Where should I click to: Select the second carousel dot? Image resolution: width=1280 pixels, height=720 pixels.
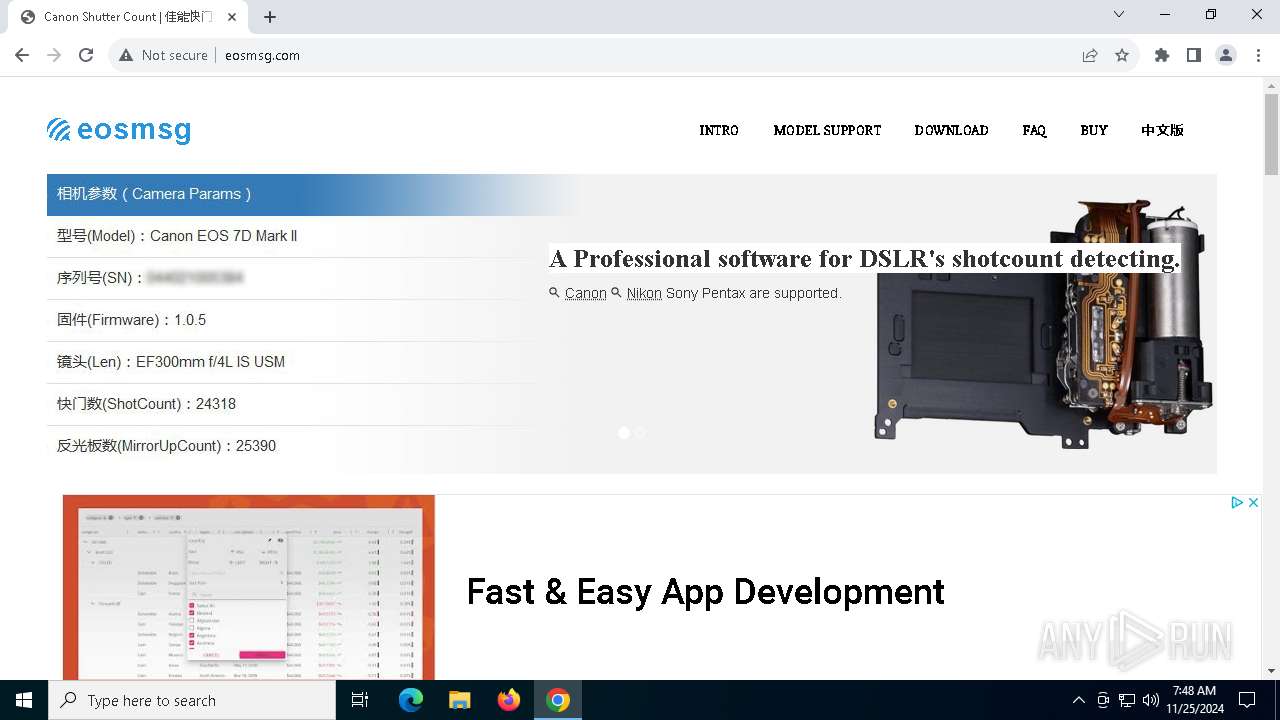click(640, 433)
